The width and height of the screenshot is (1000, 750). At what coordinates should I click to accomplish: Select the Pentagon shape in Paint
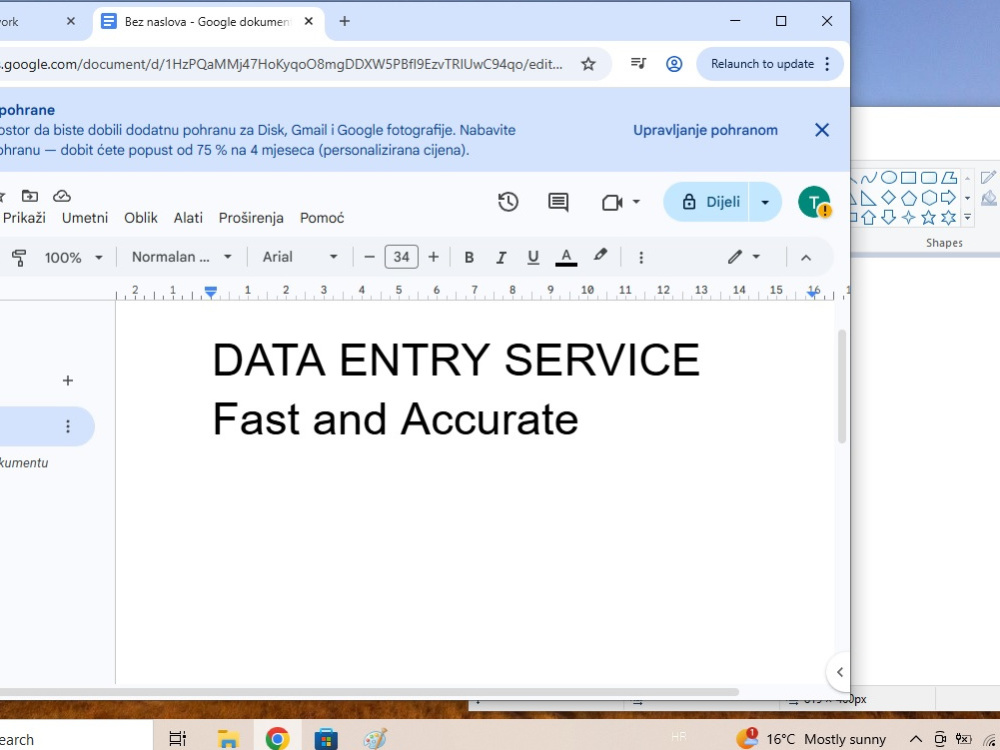click(909, 198)
